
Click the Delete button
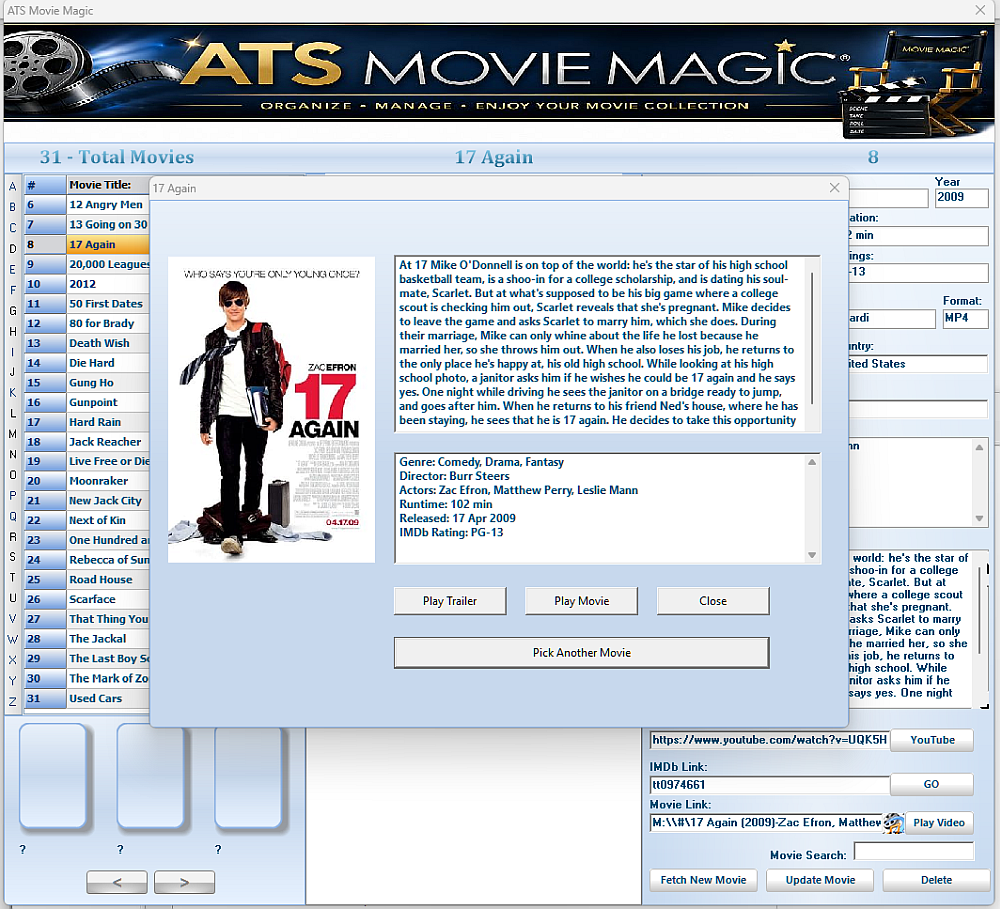pos(936,880)
